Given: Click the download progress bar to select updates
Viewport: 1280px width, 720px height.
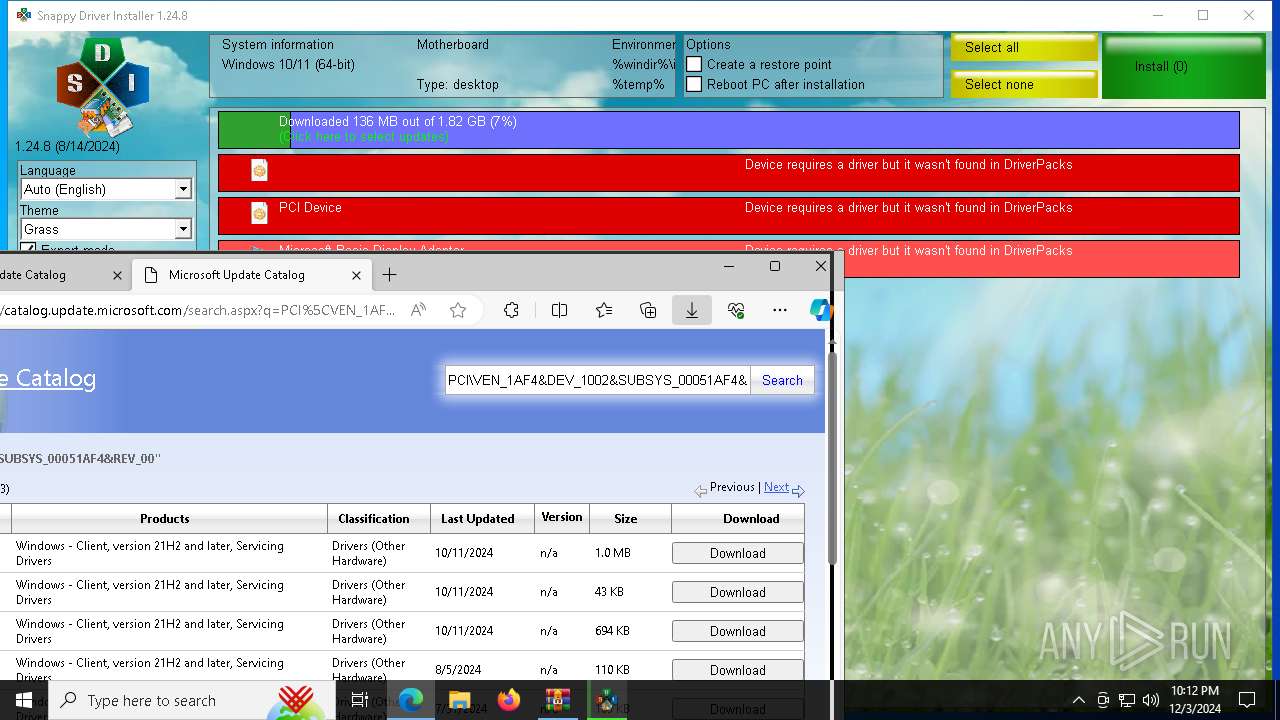Looking at the screenshot, I should pos(729,129).
